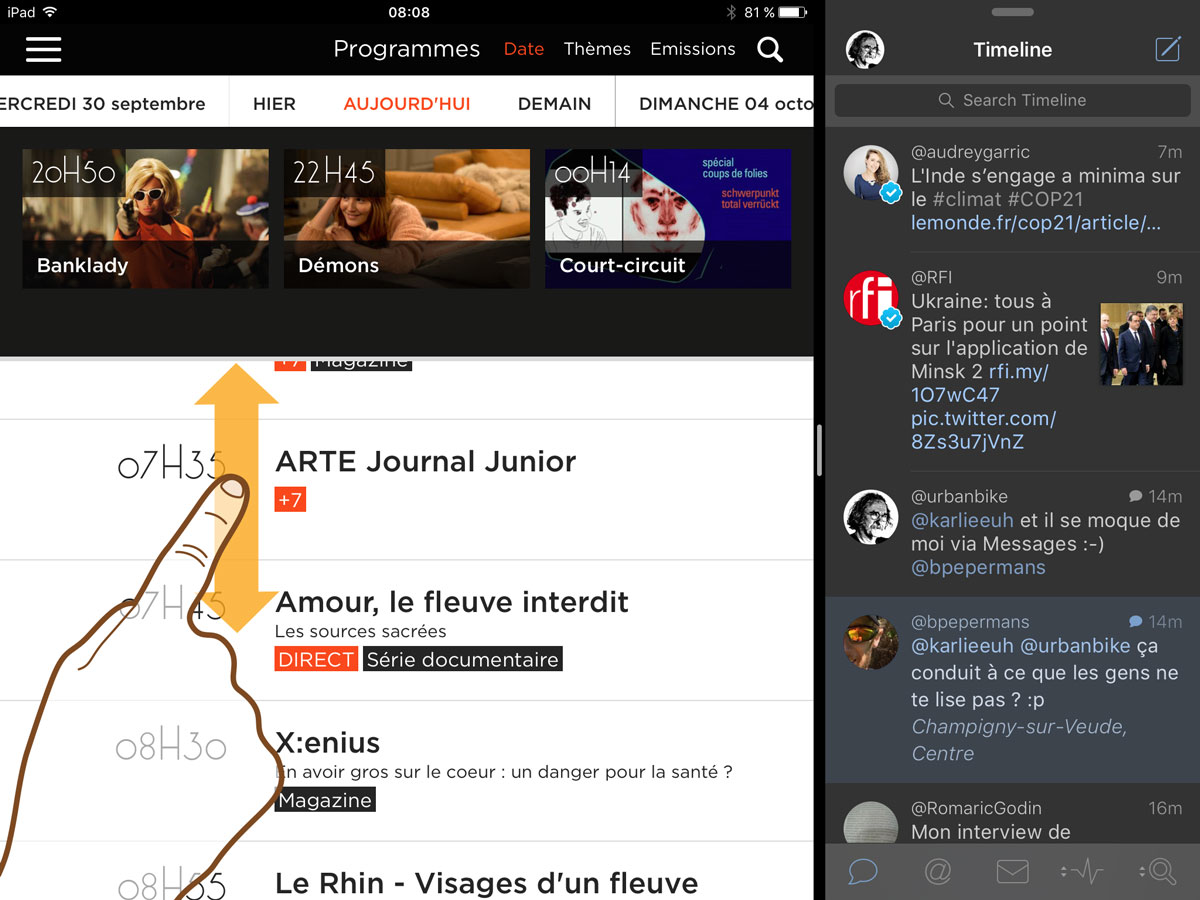Tap the Série documentaire tag
The height and width of the screenshot is (900, 1200).
[462, 659]
